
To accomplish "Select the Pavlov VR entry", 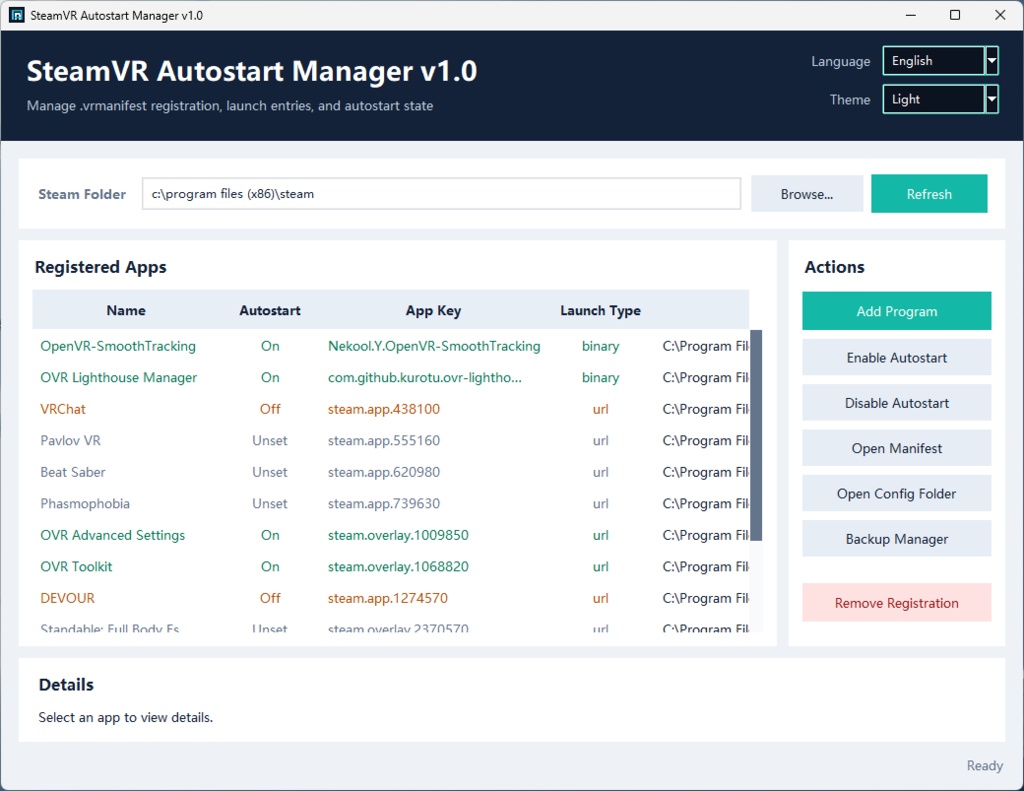I will 391,440.
